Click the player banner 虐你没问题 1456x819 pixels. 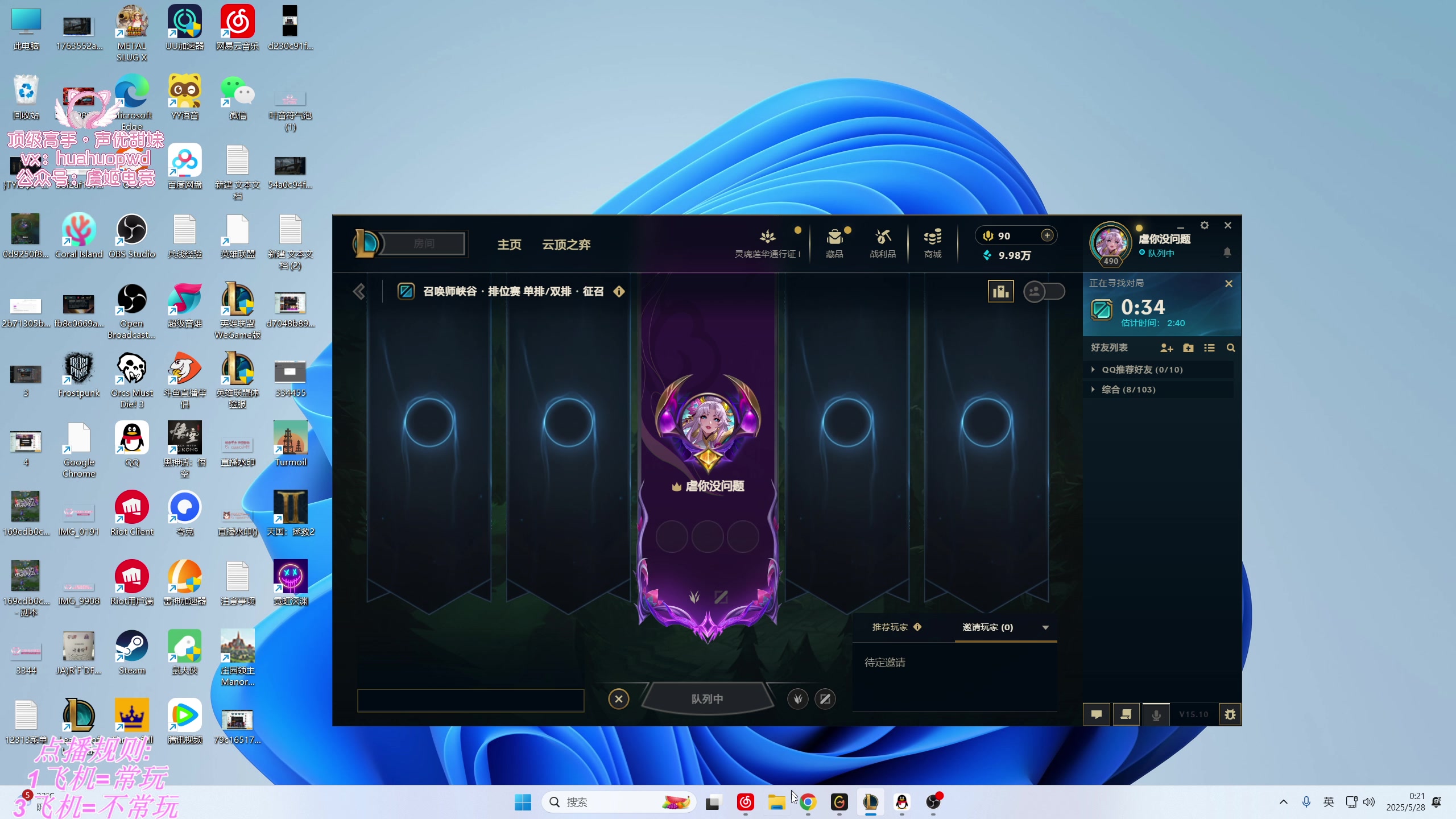click(x=708, y=455)
